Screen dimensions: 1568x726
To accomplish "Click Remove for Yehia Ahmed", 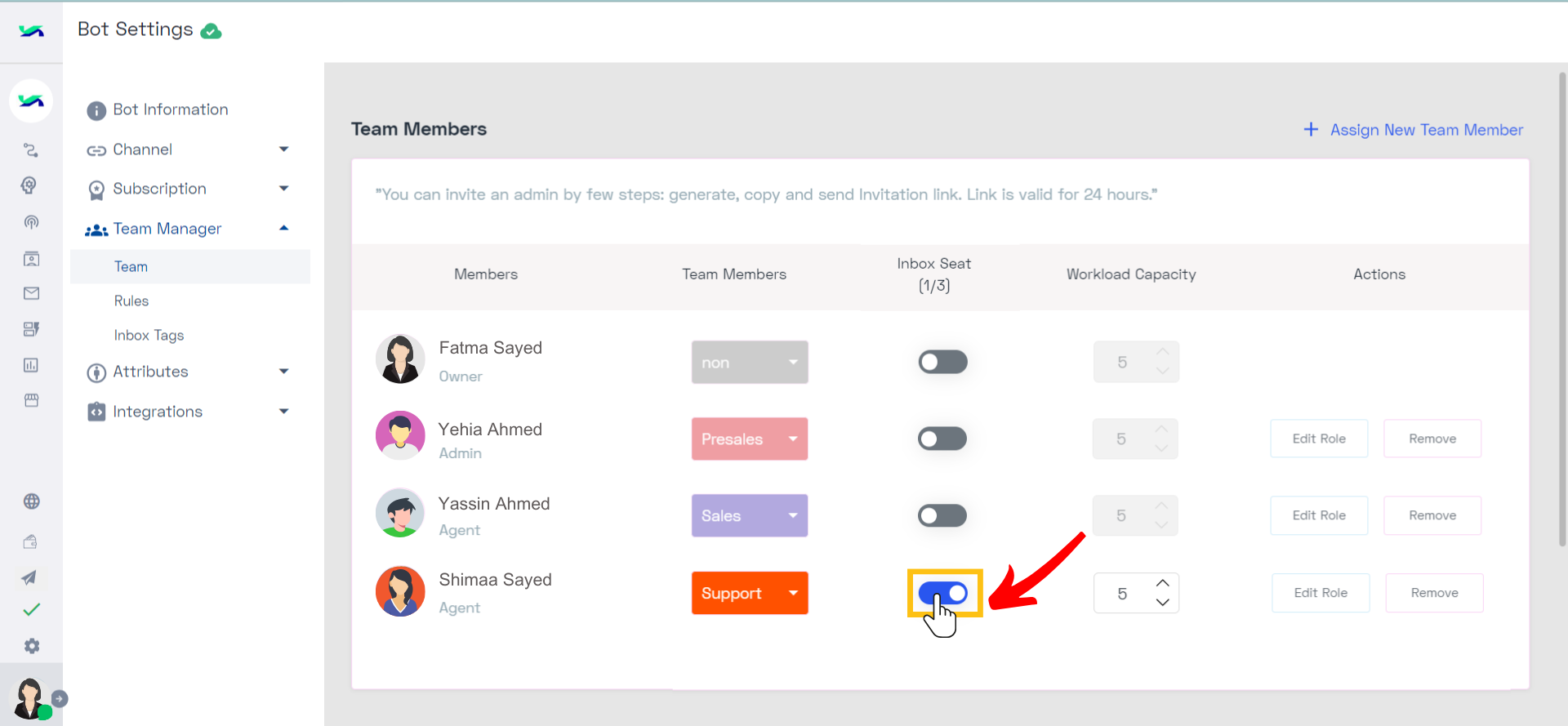I will pyautogui.click(x=1432, y=439).
